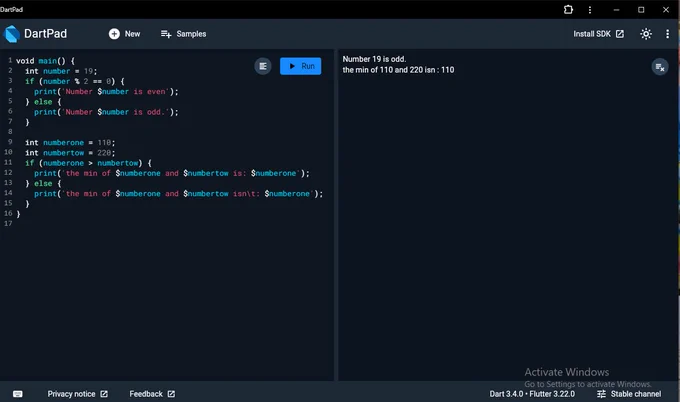
Task: Click the 'int number = 19;' code line
Action: click(61, 71)
